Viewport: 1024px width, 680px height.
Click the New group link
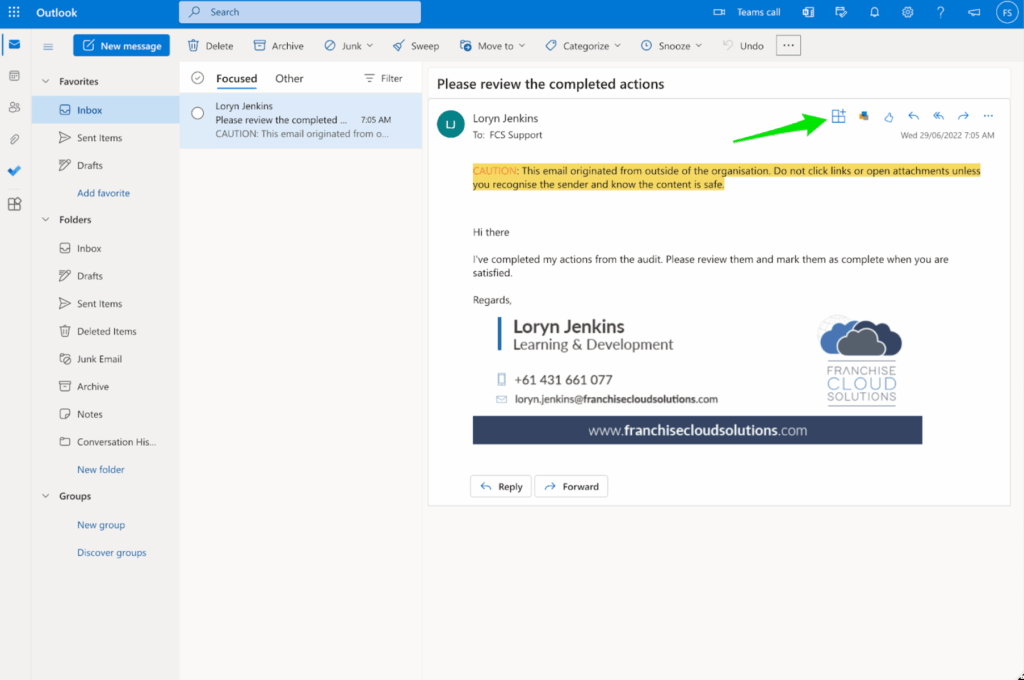point(101,525)
